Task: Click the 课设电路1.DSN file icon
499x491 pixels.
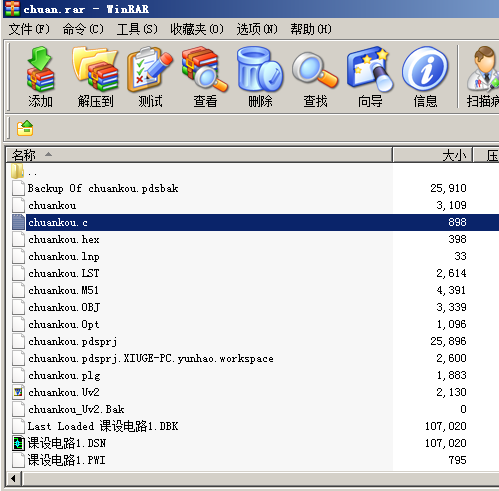Action: (x=18, y=443)
